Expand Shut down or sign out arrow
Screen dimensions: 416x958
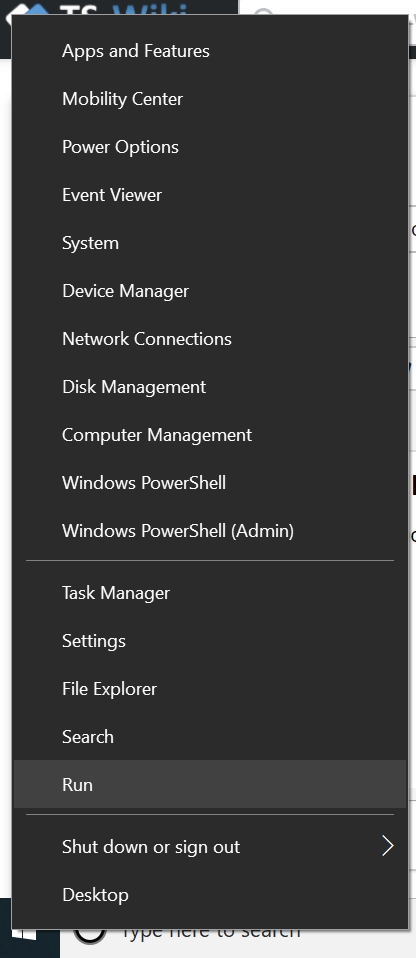click(x=388, y=846)
